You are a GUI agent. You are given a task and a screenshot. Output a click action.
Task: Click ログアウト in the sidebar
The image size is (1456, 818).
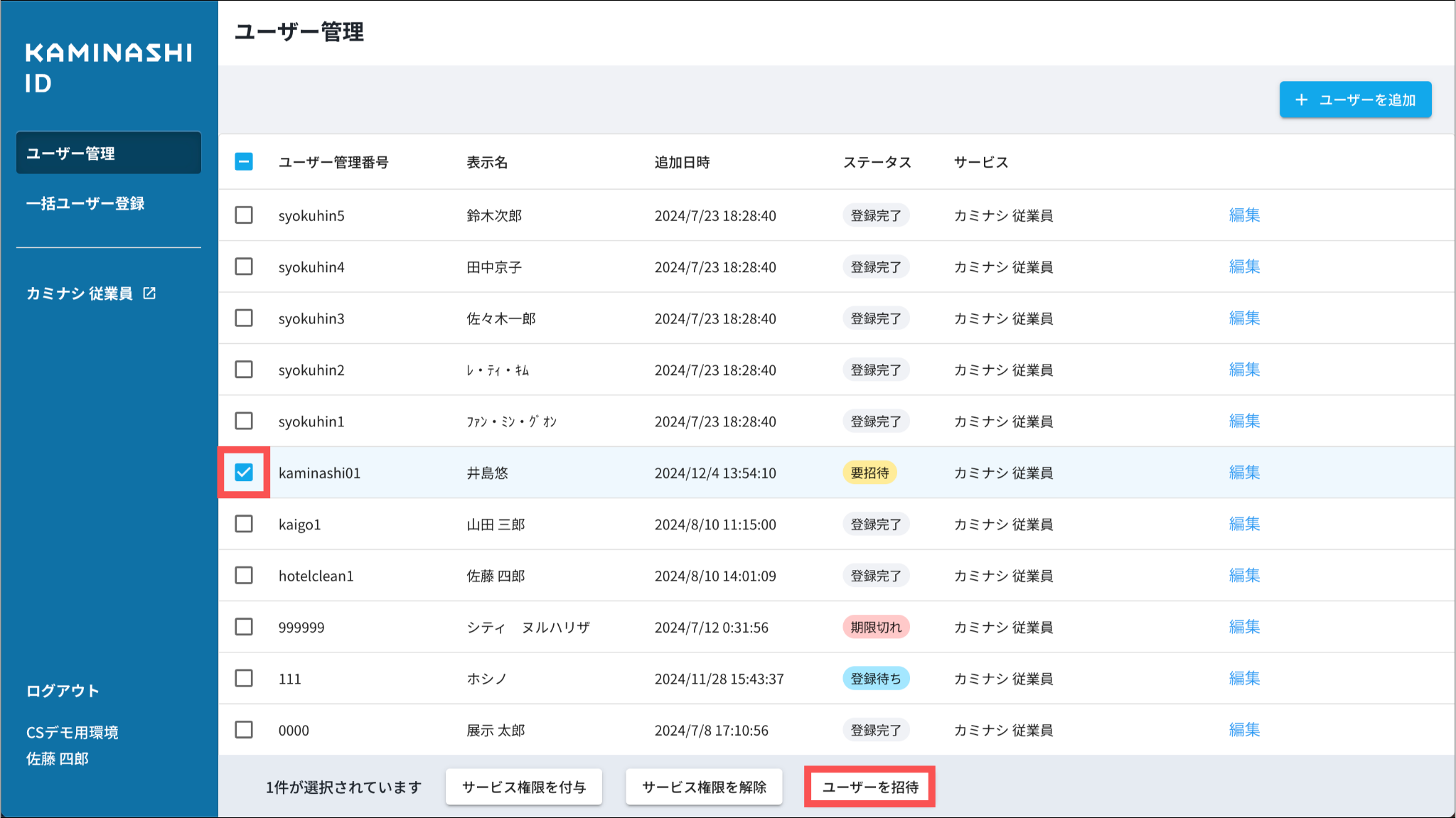coord(63,691)
